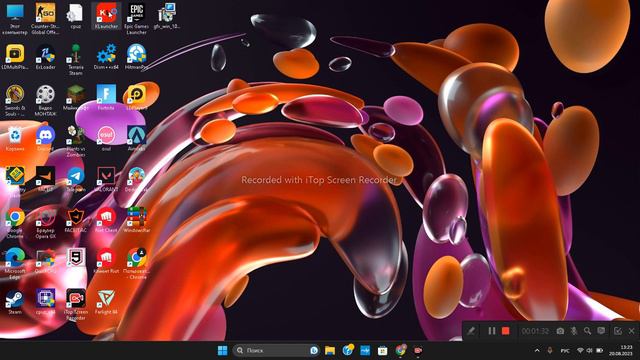Open the Plants vs Zombies shortcut
640x360 pixels.
76,141
